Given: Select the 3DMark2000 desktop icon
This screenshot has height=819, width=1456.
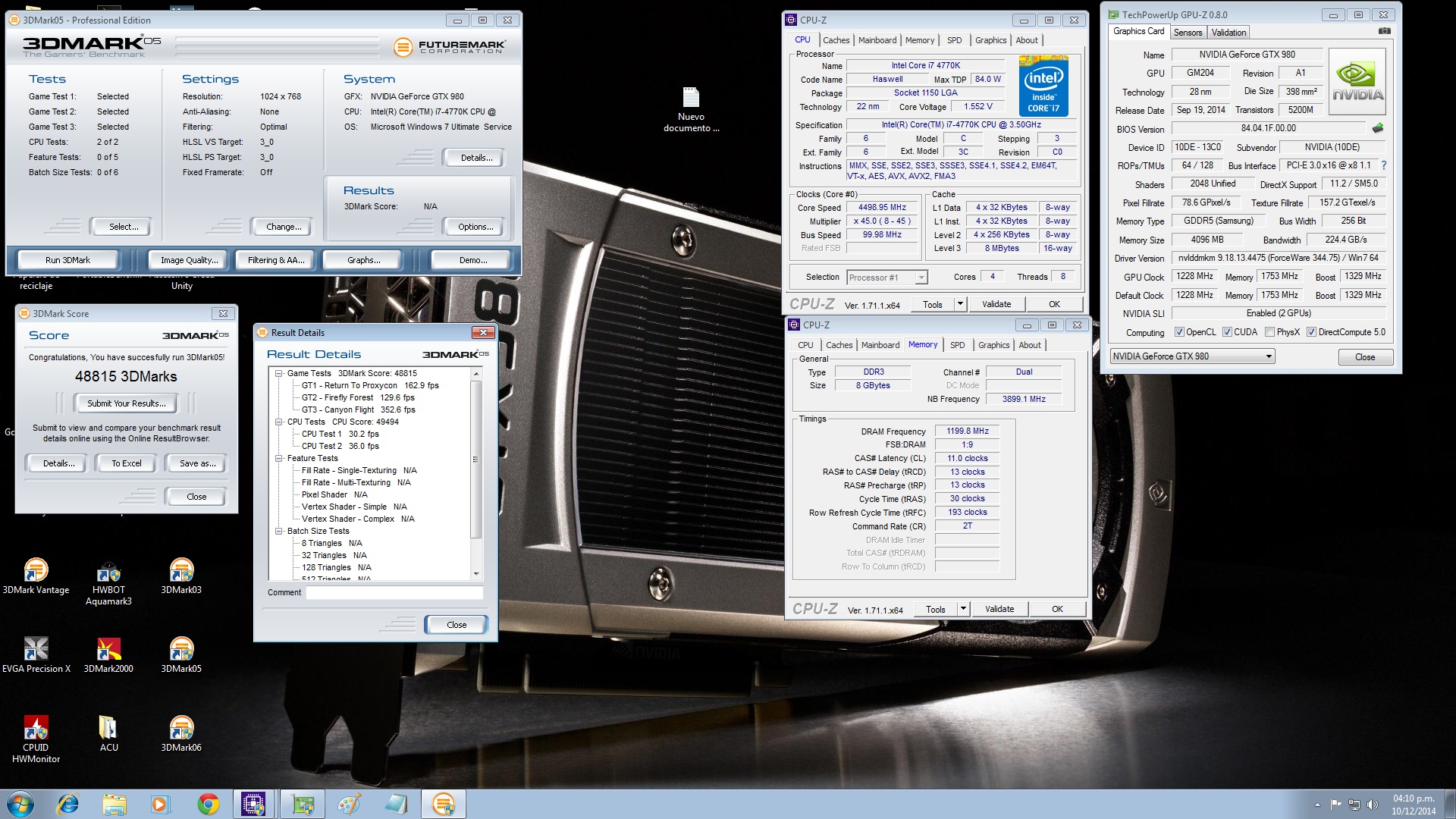Looking at the screenshot, I should (108, 655).
